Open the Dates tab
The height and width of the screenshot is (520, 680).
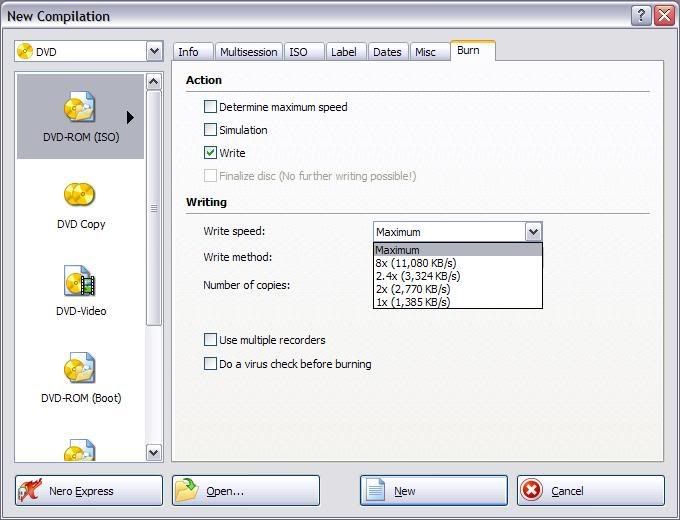tap(388, 52)
